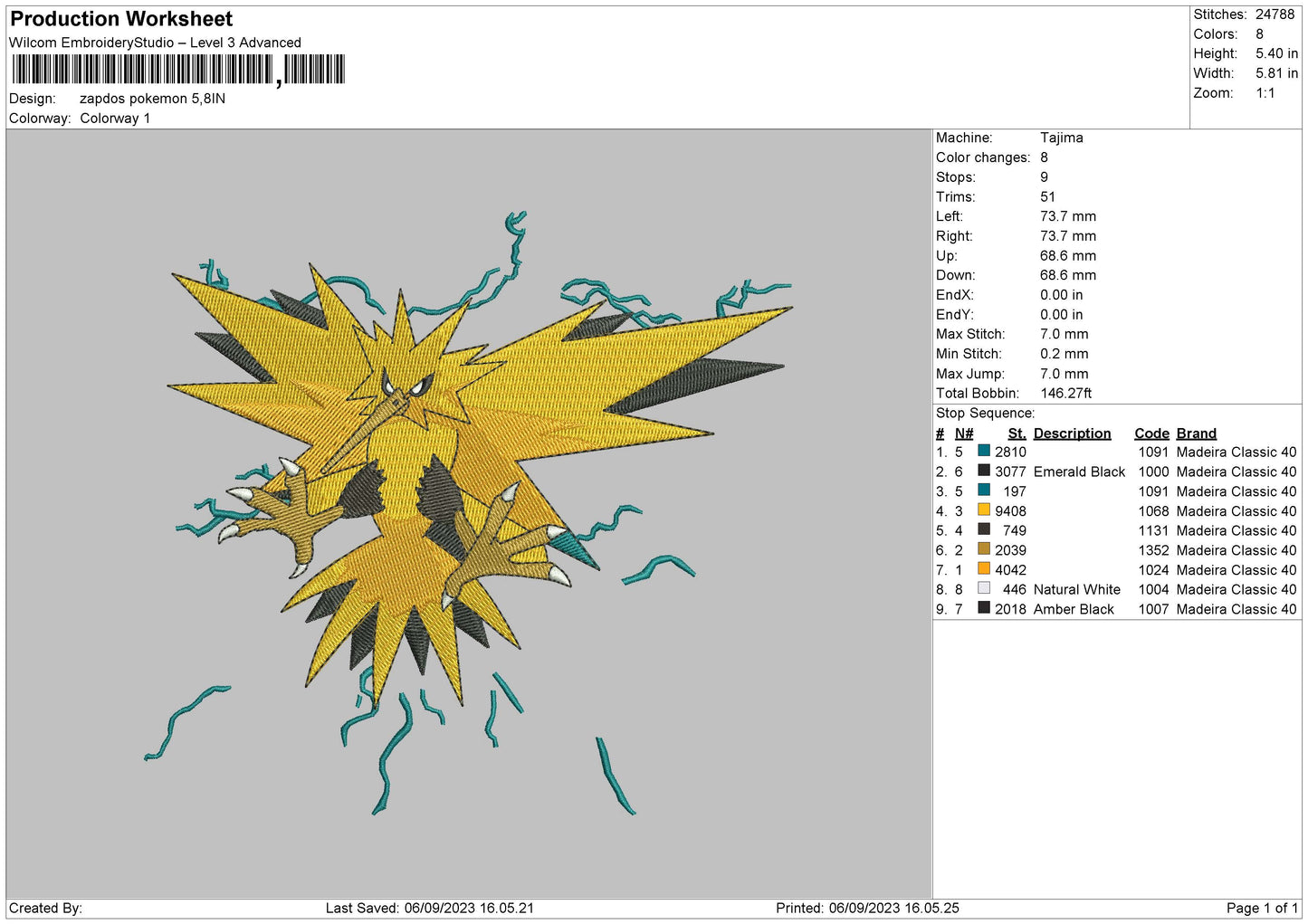Image resolution: width=1308 pixels, height=924 pixels.
Task: Click the barcode under the worksheet title
Action: point(178,70)
